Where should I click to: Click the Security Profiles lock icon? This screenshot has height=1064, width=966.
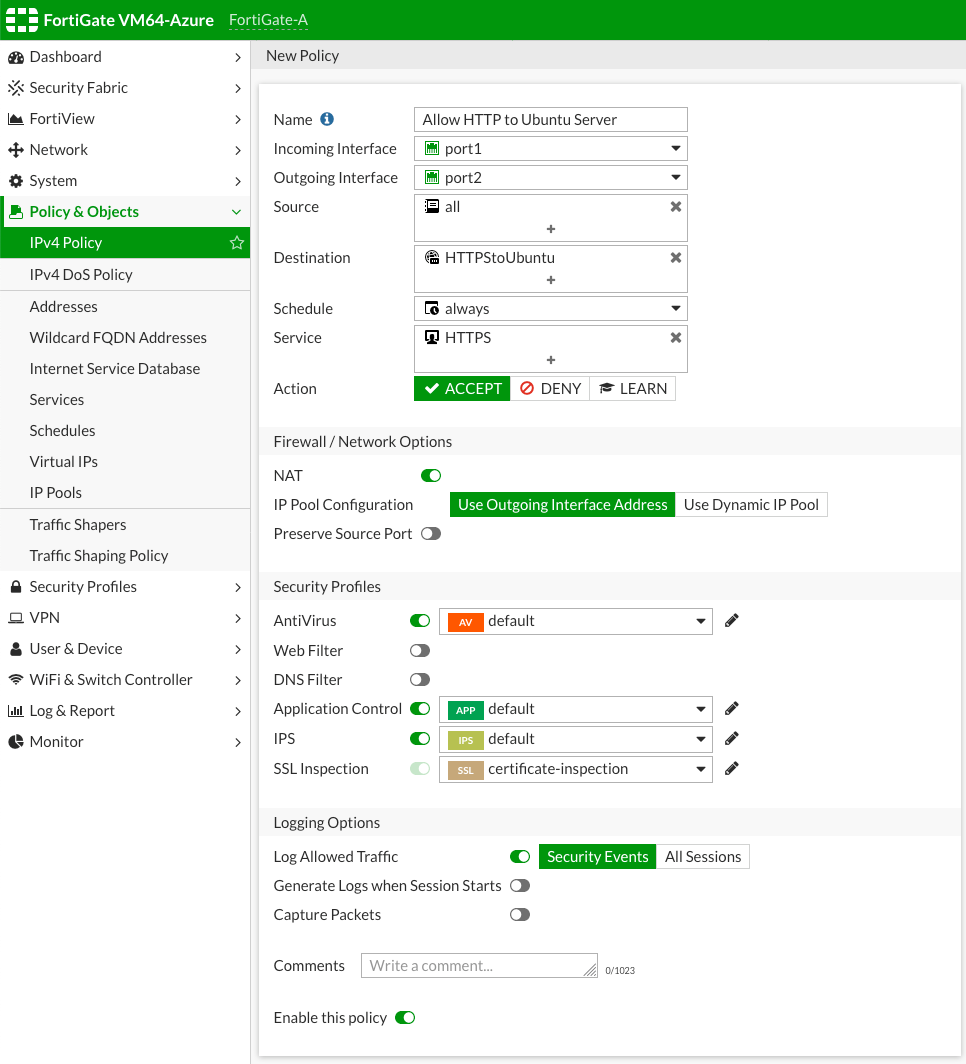pos(16,587)
